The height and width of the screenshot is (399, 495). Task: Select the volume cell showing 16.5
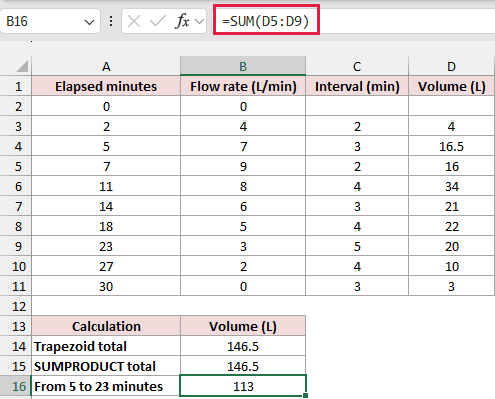452,146
